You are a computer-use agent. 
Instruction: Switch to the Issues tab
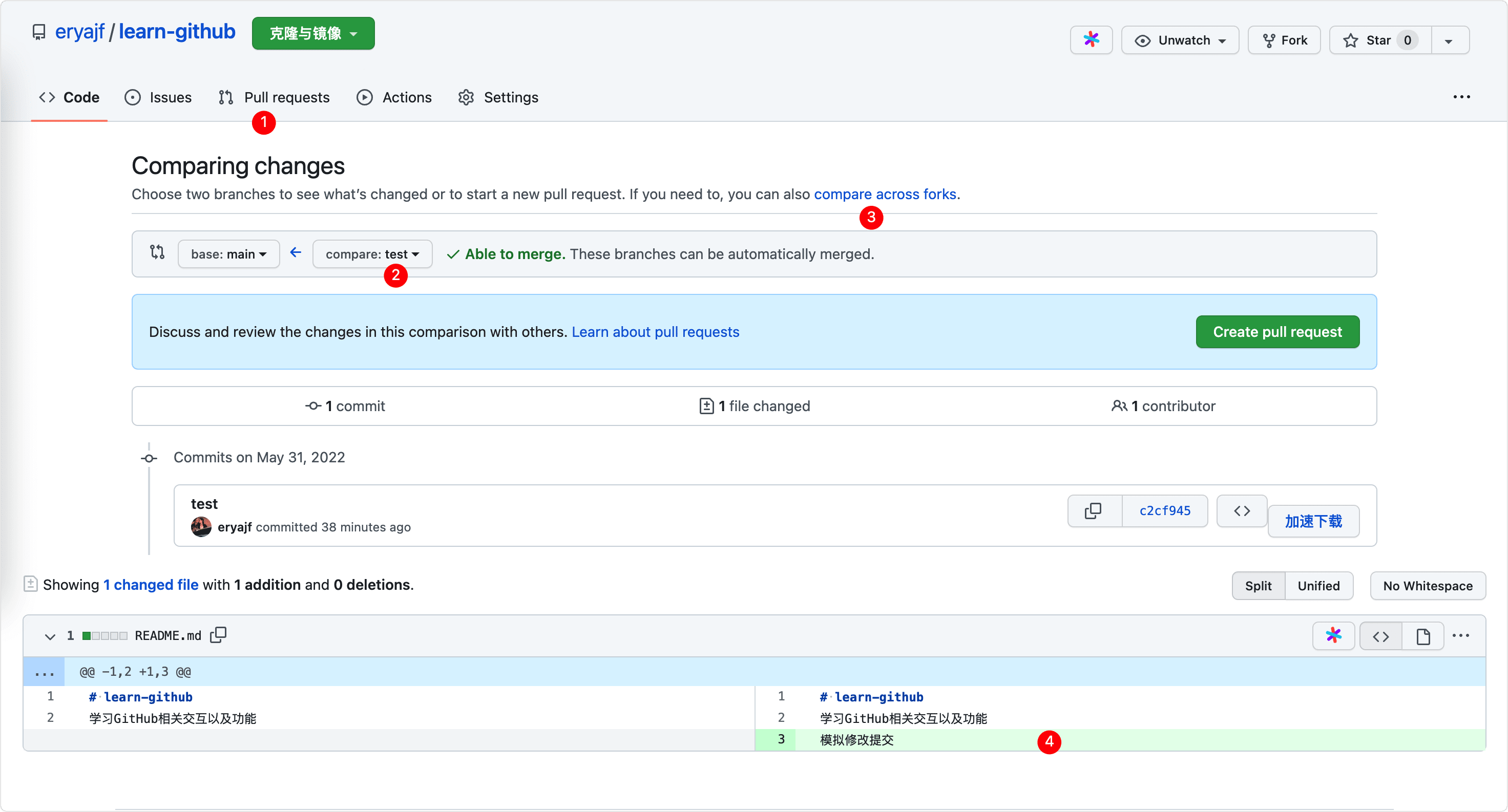point(158,97)
